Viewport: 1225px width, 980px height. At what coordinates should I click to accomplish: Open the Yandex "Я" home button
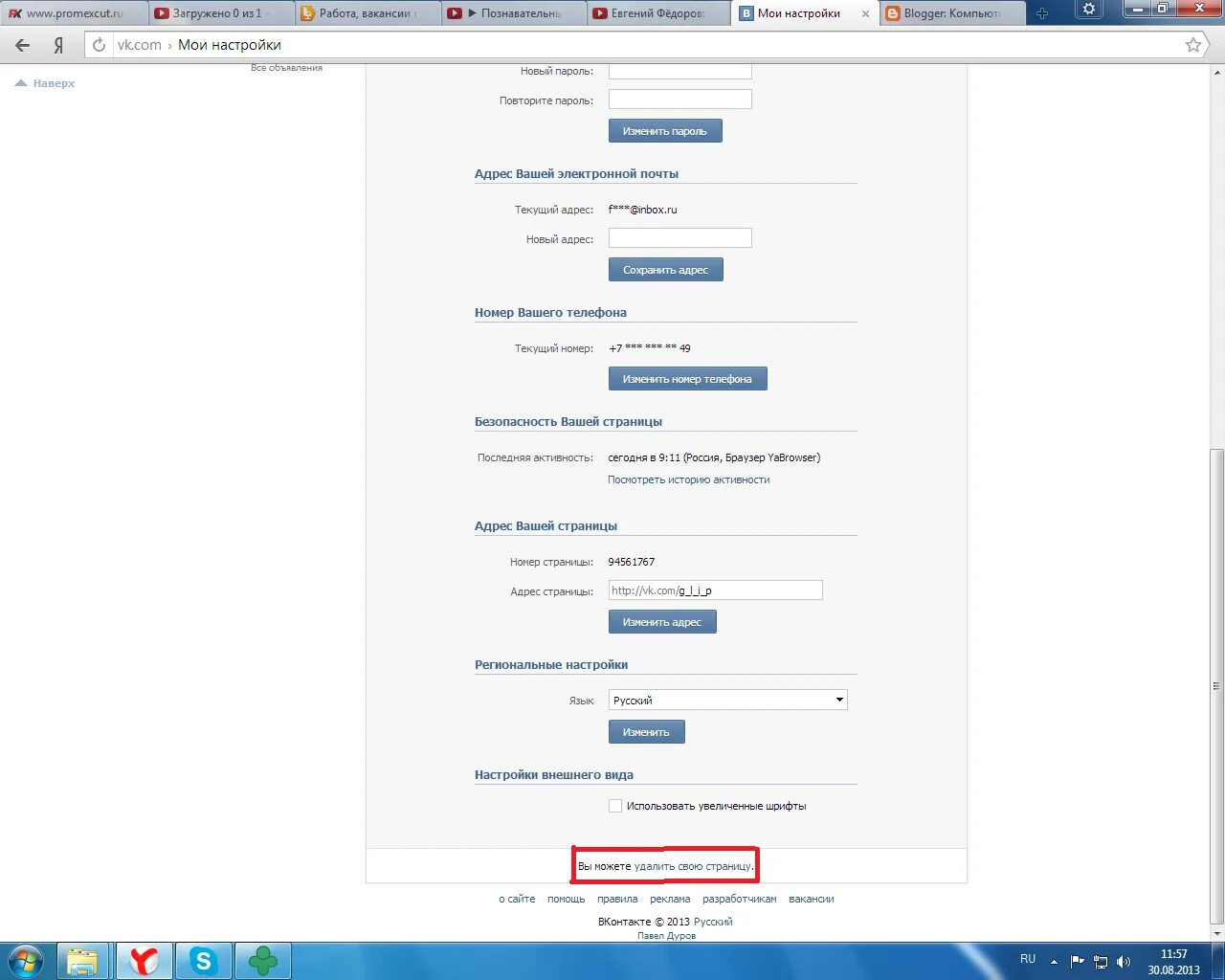(58, 45)
